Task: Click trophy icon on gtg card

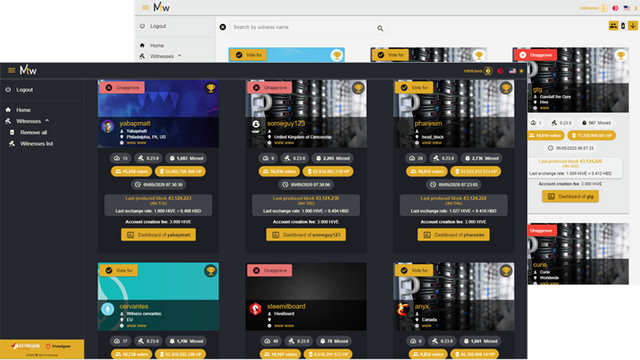Action: [621, 55]
